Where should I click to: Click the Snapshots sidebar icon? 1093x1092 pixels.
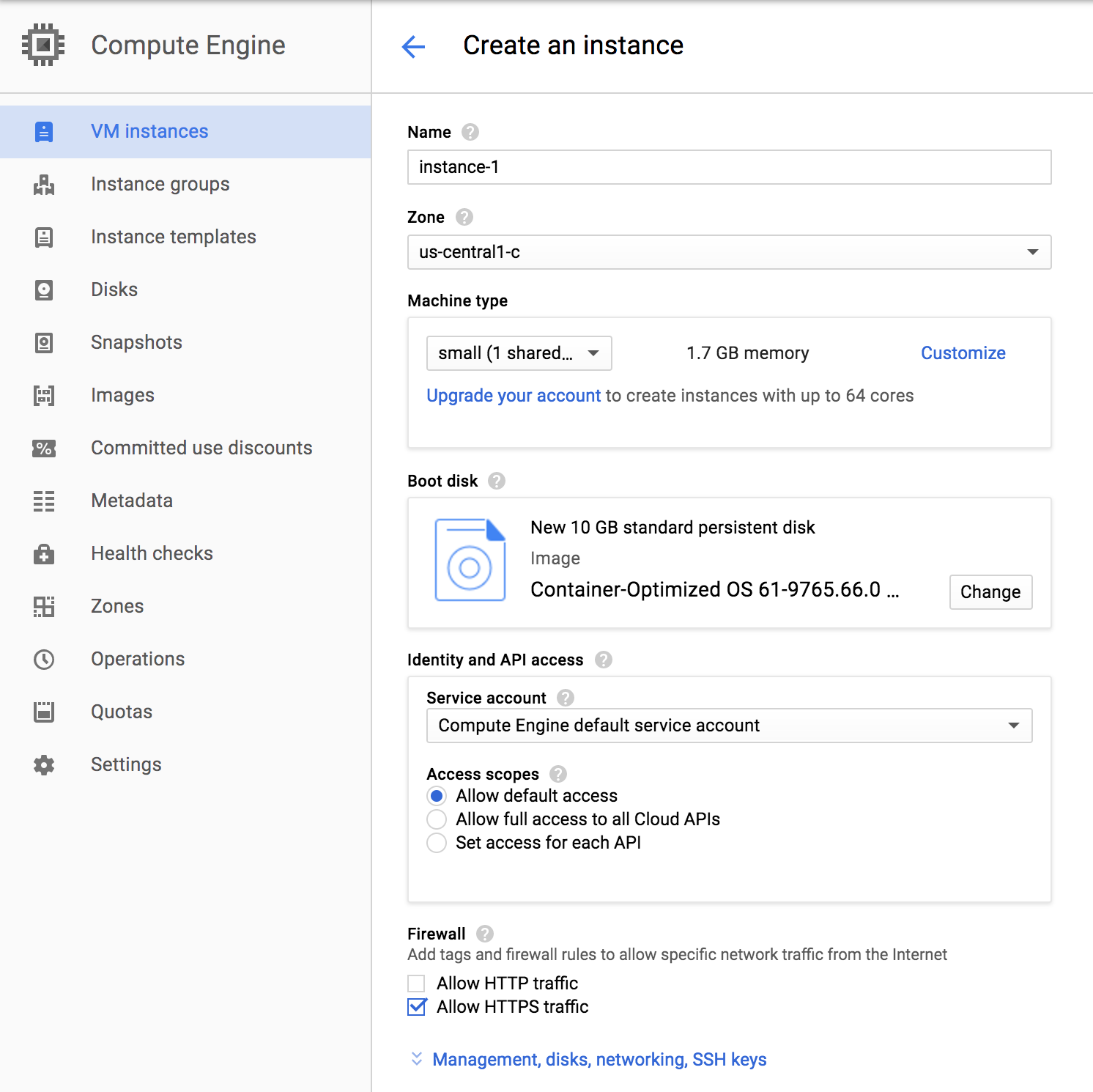[x=44, y=343]
